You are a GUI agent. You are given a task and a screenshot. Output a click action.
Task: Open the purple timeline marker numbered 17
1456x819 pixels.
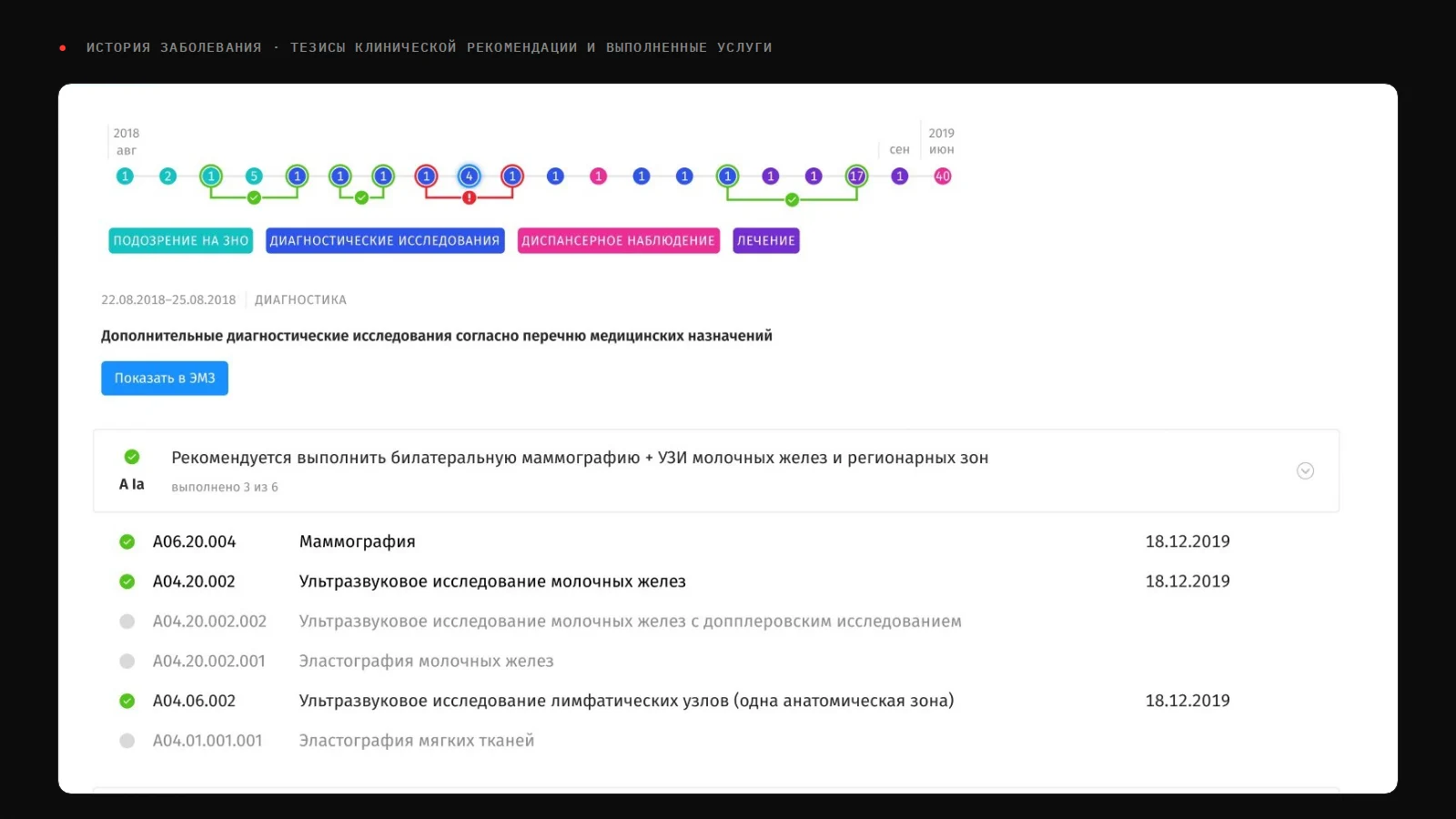pos(856,177)
